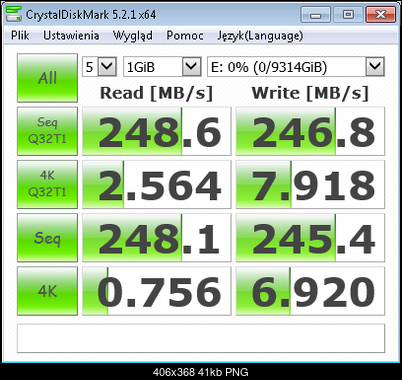
Task: Click the CrystalDiskMark title bar icon
Action: click(14, 14)
